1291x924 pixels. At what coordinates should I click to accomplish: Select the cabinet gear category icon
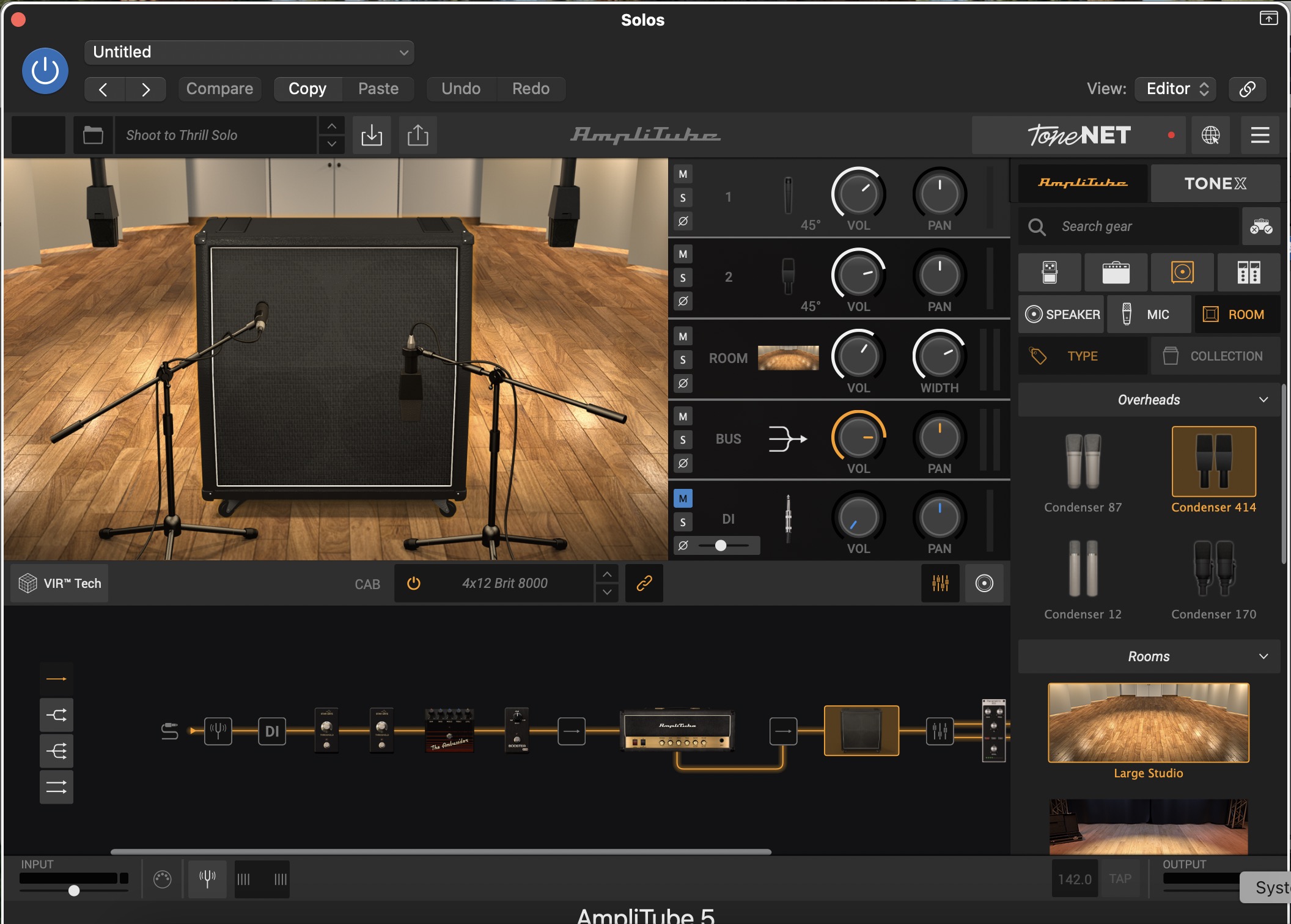tap(1182, 273)
